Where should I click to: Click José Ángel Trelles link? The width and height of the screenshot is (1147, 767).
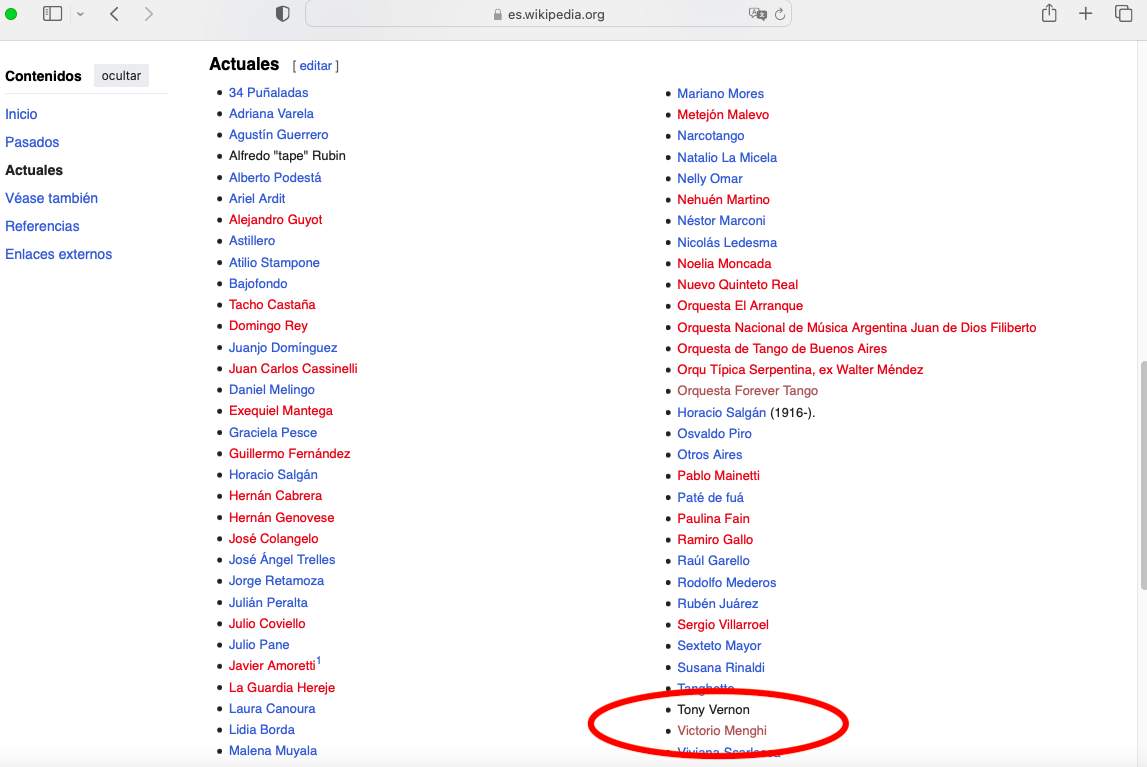pyautogui.click(x=282, y=559)
